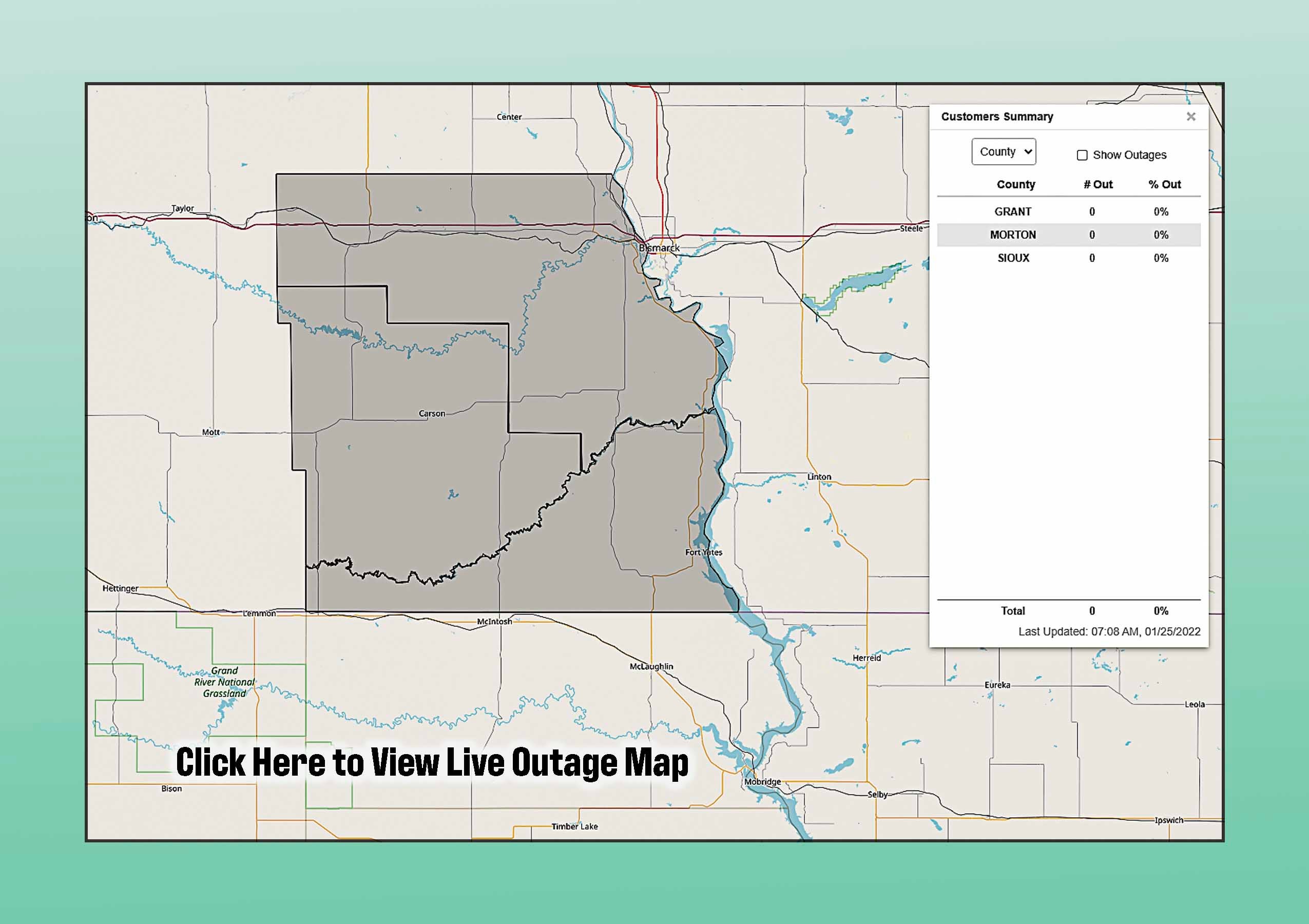Click Carson on the map
Viewport: 1309px width, 924px height.
pos(432,413)
